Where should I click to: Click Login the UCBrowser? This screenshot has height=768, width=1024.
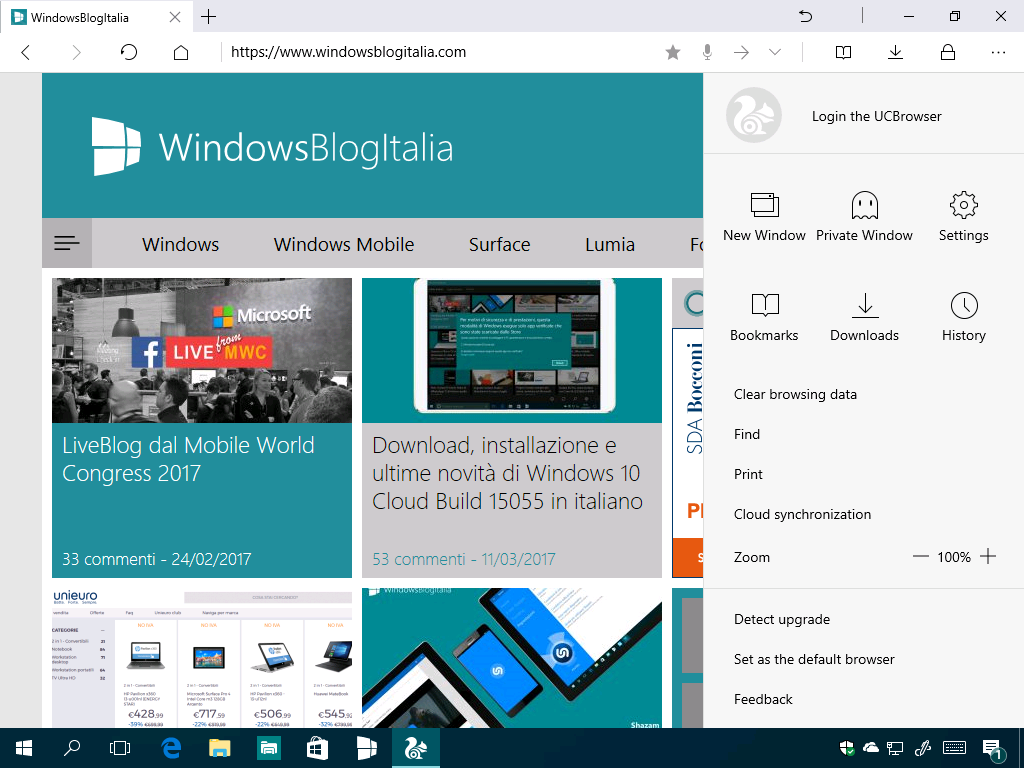876,116
